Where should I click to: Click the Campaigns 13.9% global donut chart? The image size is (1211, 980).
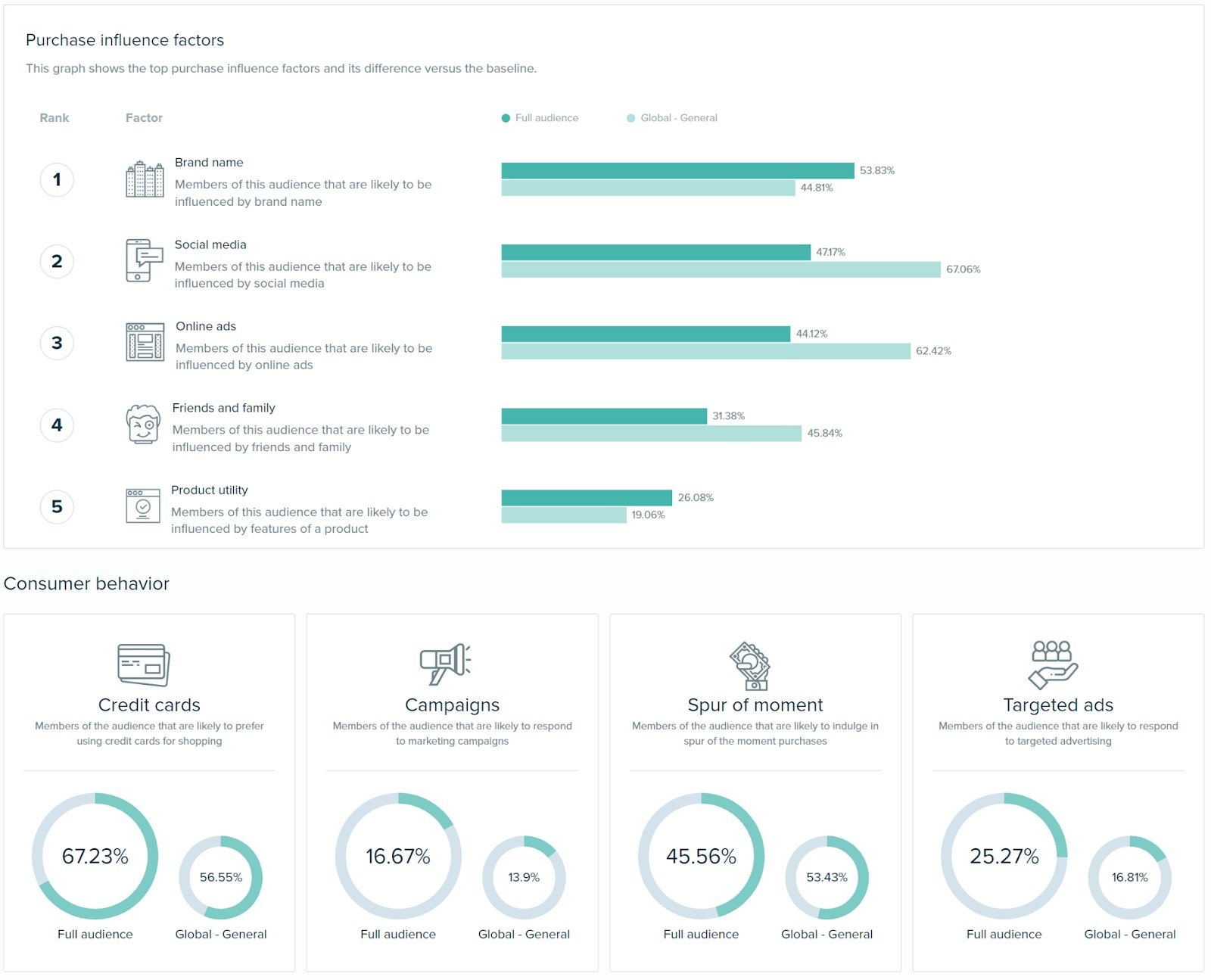pyautogui.click(x=524, y=877)
